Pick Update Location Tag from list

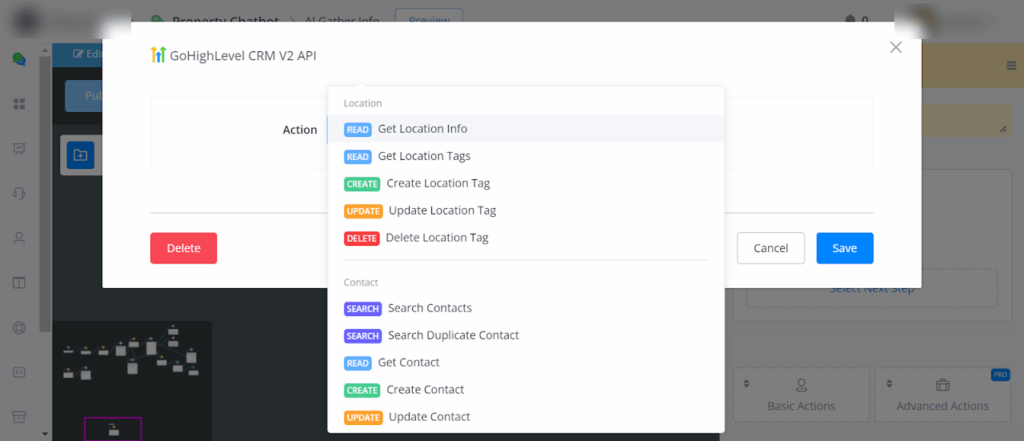tap(441, 210)
